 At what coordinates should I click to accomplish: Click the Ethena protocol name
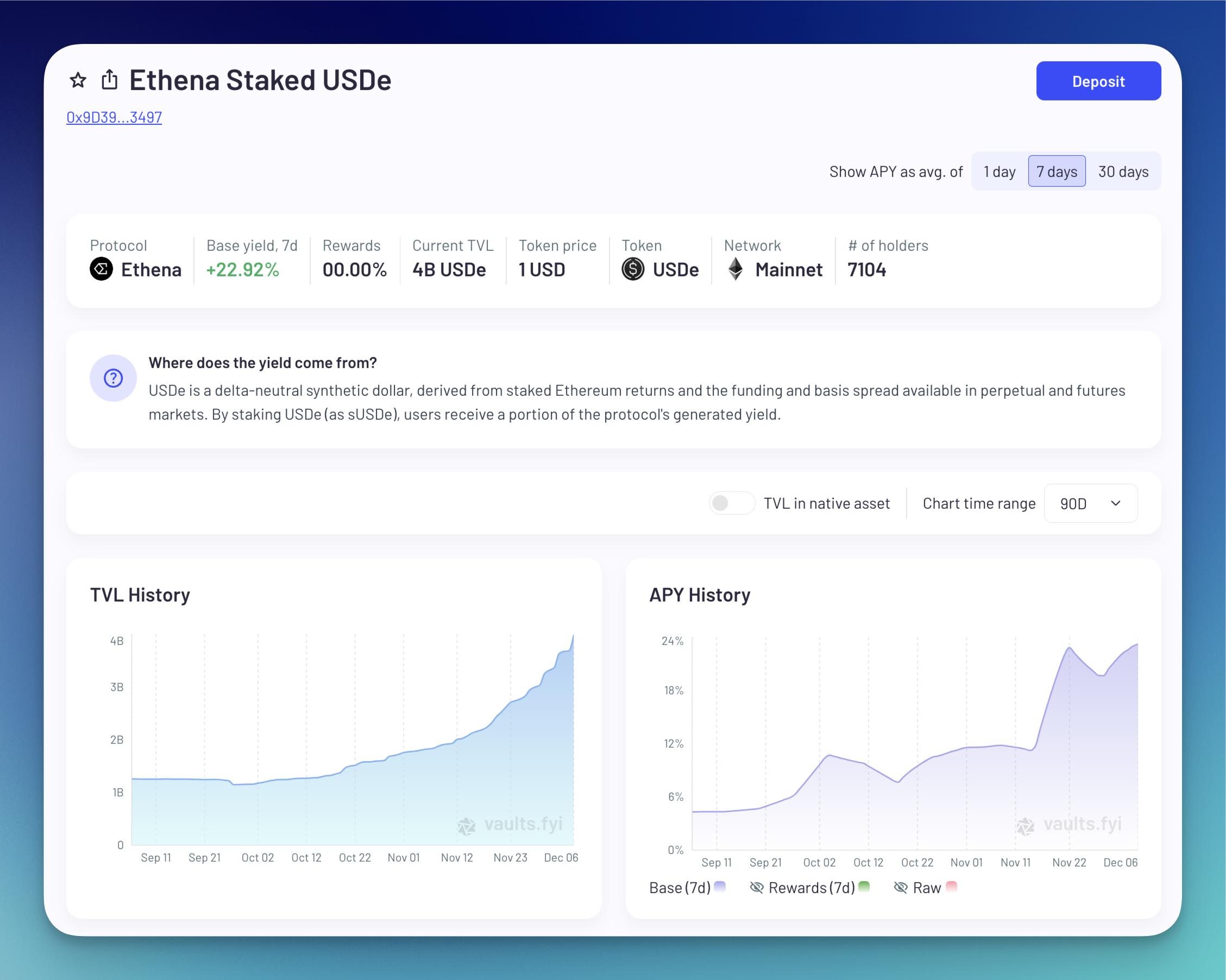(x=151, y=269)
